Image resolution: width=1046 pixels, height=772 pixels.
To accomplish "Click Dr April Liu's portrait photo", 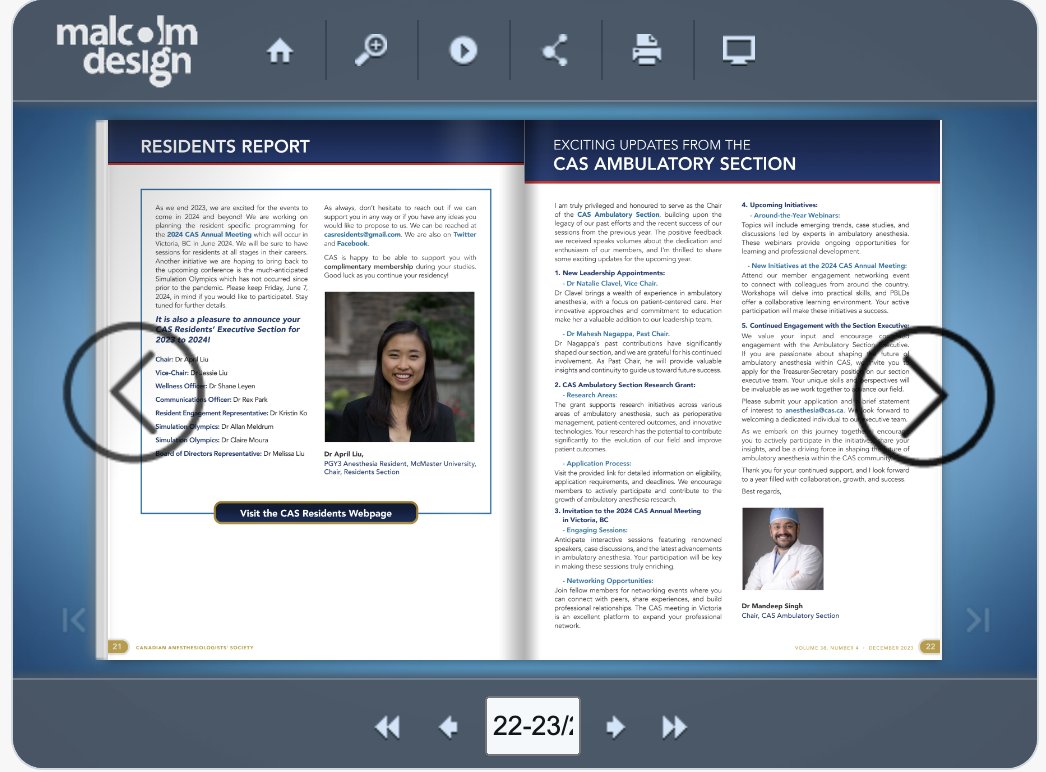I will coord(399,366).
